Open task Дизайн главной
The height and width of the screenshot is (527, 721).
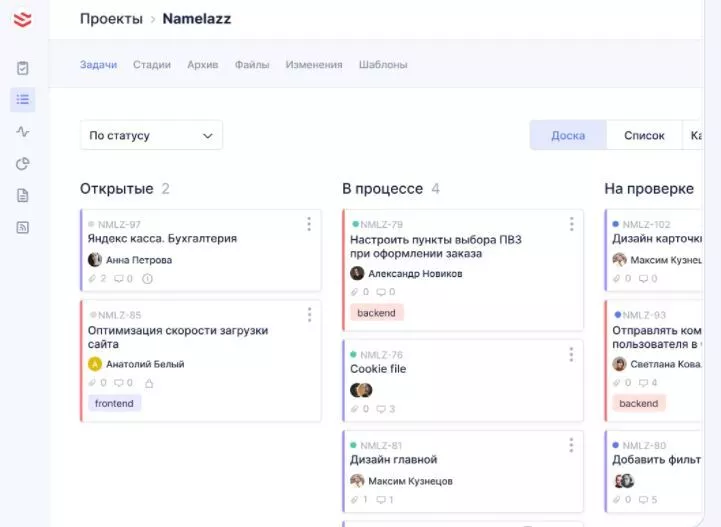(x=394, y=459)
